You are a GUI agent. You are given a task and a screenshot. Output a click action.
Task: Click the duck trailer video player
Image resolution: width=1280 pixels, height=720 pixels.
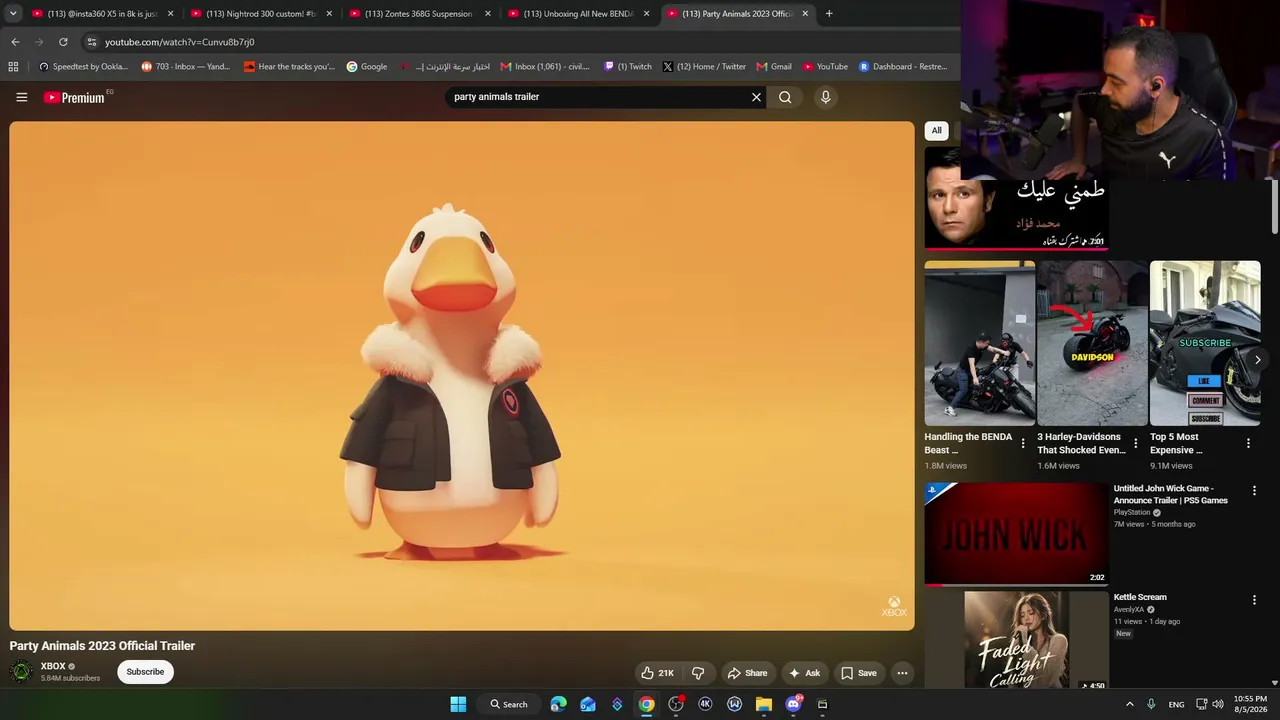[462, 376]
